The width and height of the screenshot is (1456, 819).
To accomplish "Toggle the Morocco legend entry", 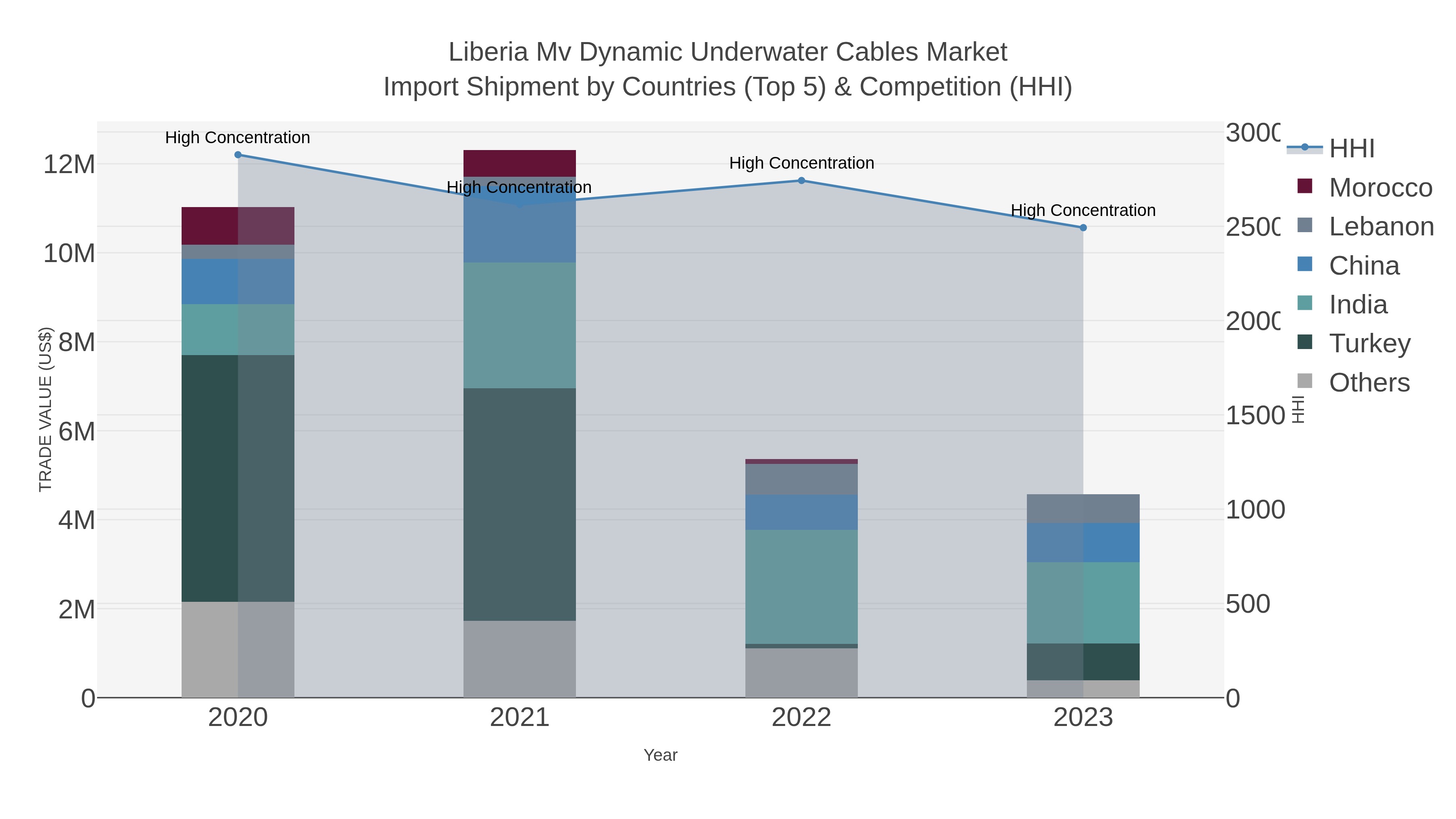I will 1365,188.
